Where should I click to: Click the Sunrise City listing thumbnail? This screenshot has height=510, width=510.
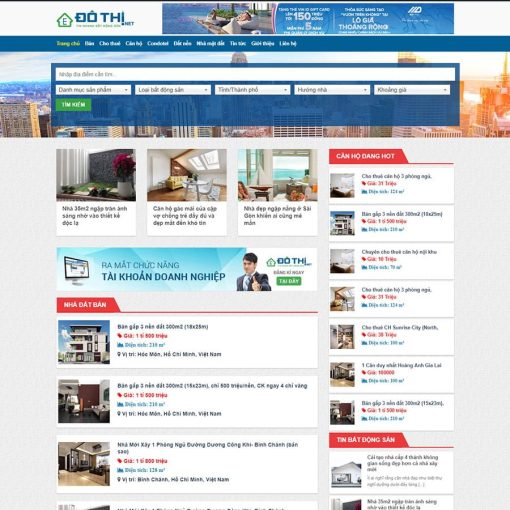pos(342,337)
